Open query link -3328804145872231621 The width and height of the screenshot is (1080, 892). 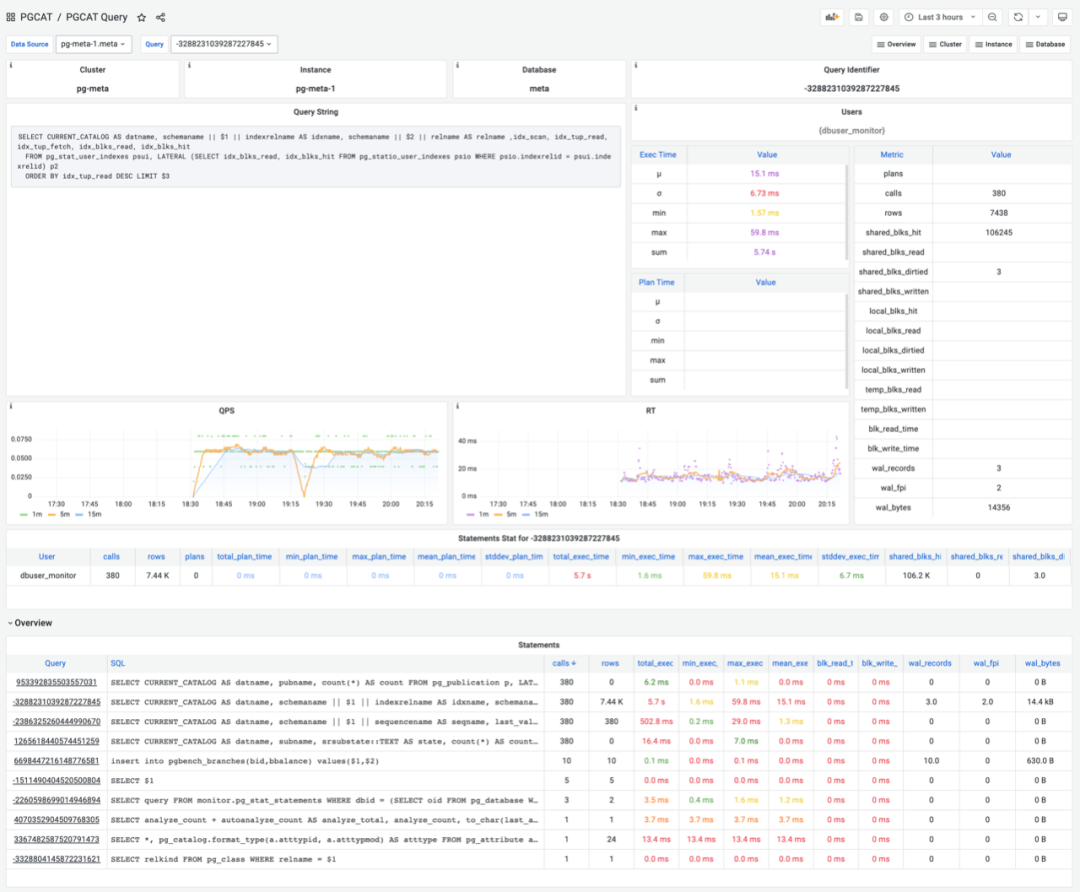click(56, 859)
